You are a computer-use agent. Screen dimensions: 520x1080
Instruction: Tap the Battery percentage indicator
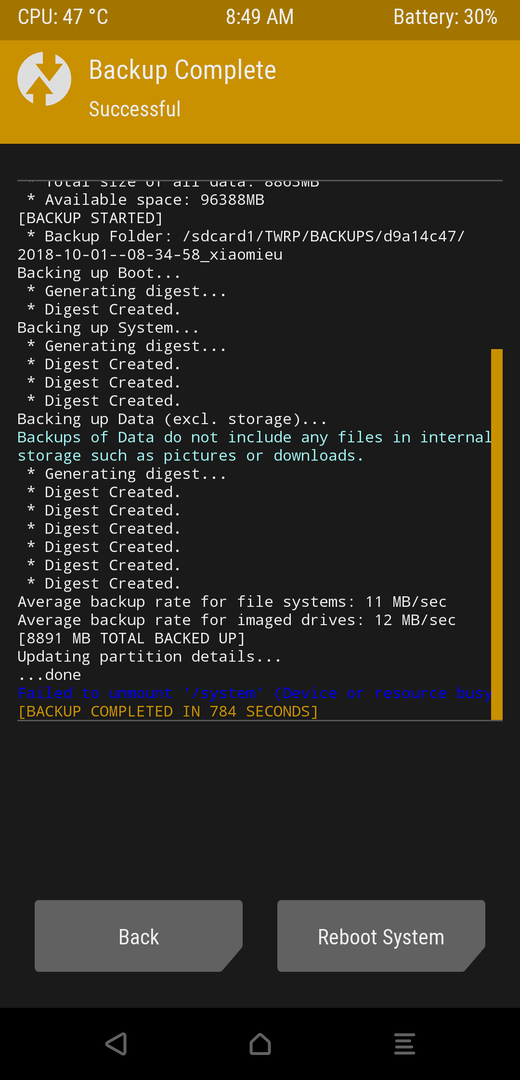[x=445, y=17]
